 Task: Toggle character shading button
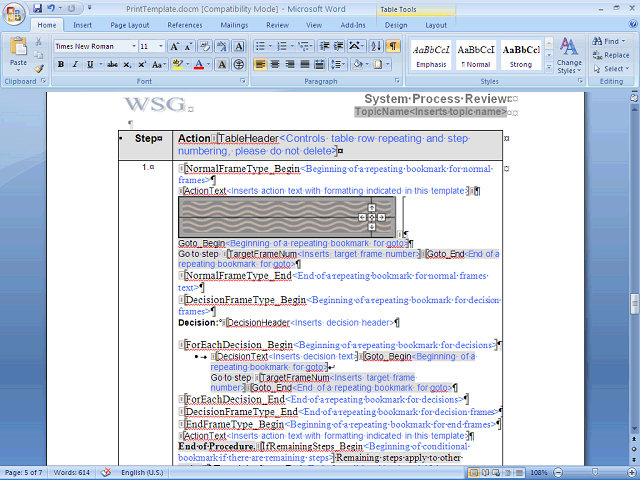tap(222, 64)
